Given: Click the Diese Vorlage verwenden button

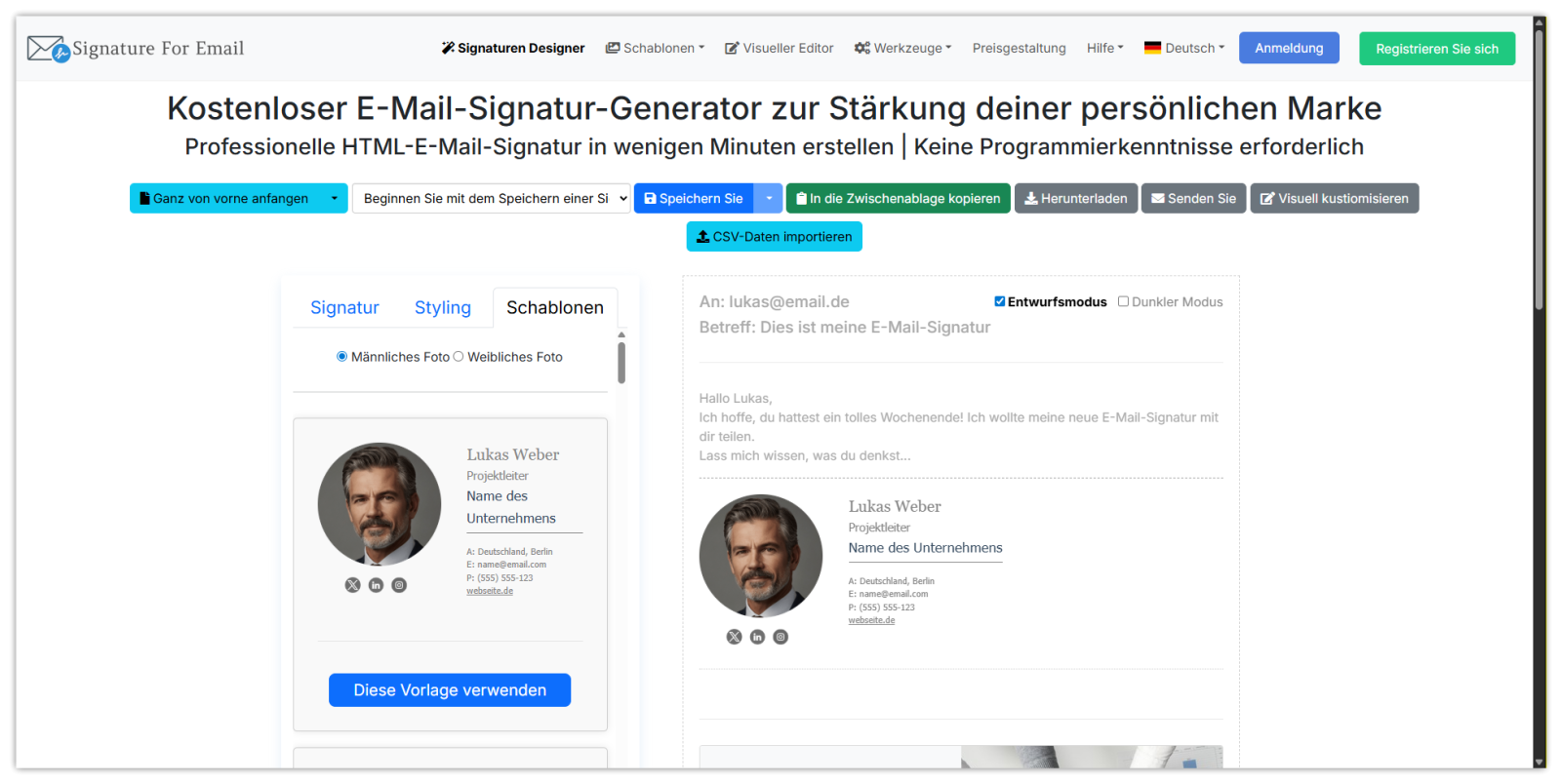Looking at the screenshot, I should [450, 689].
